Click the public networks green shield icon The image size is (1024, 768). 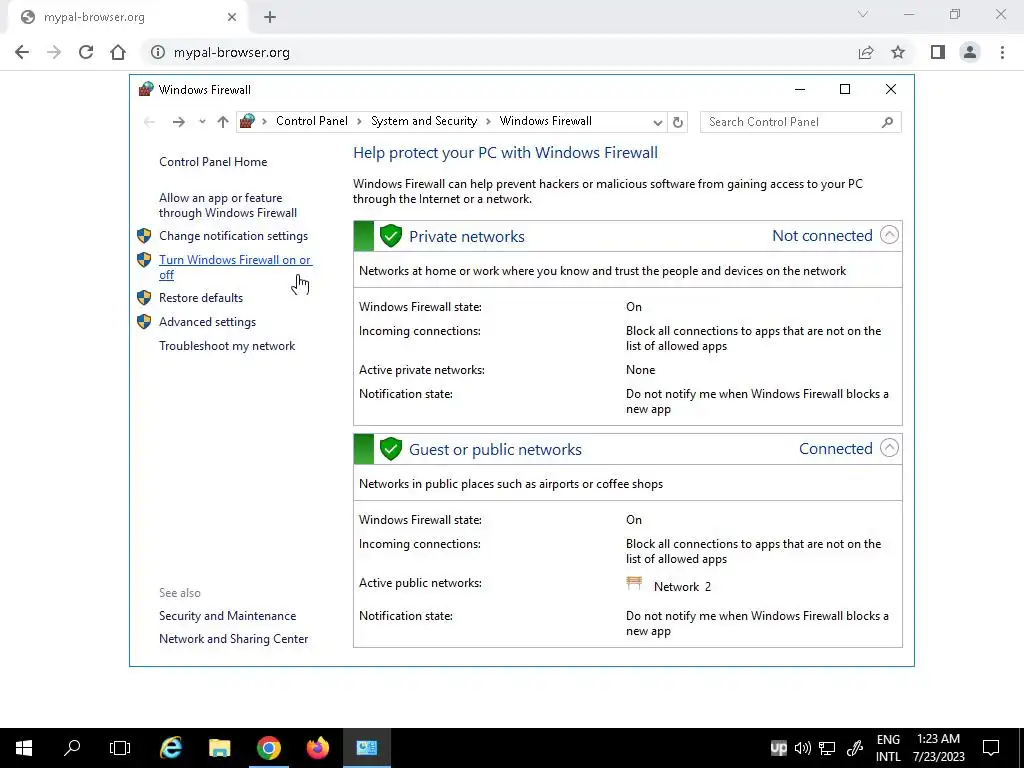click(x=391, y=449)
